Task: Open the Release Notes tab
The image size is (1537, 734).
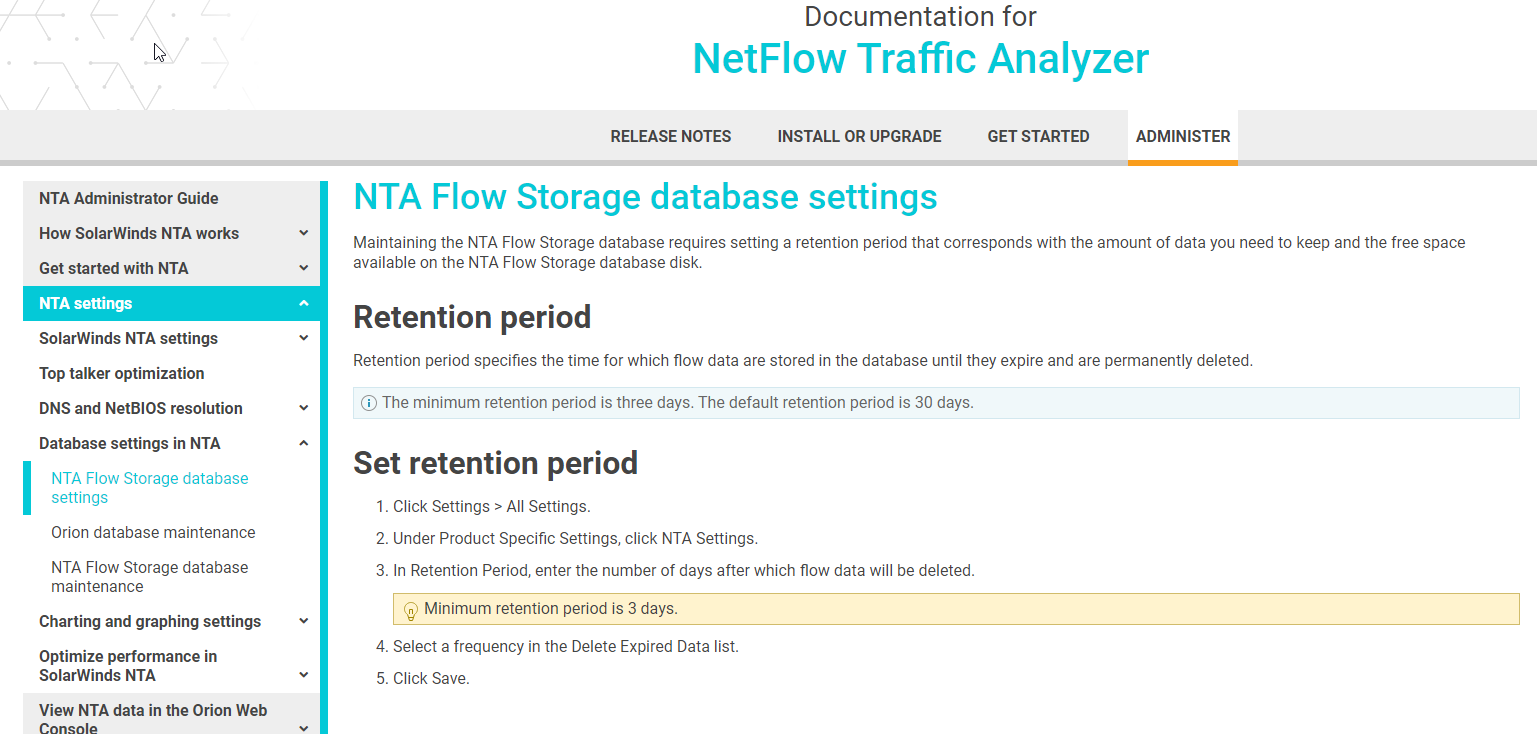Action: 671,136
